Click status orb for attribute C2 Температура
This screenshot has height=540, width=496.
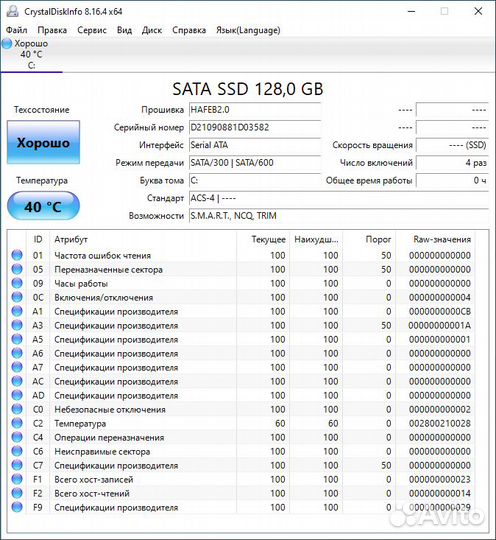pos(17,423)
